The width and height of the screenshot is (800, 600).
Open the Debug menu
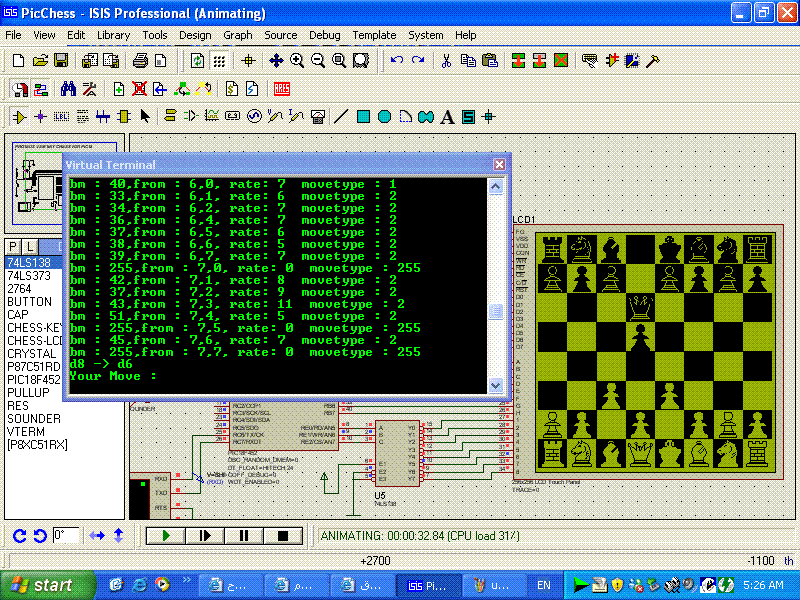click(324, 35)
